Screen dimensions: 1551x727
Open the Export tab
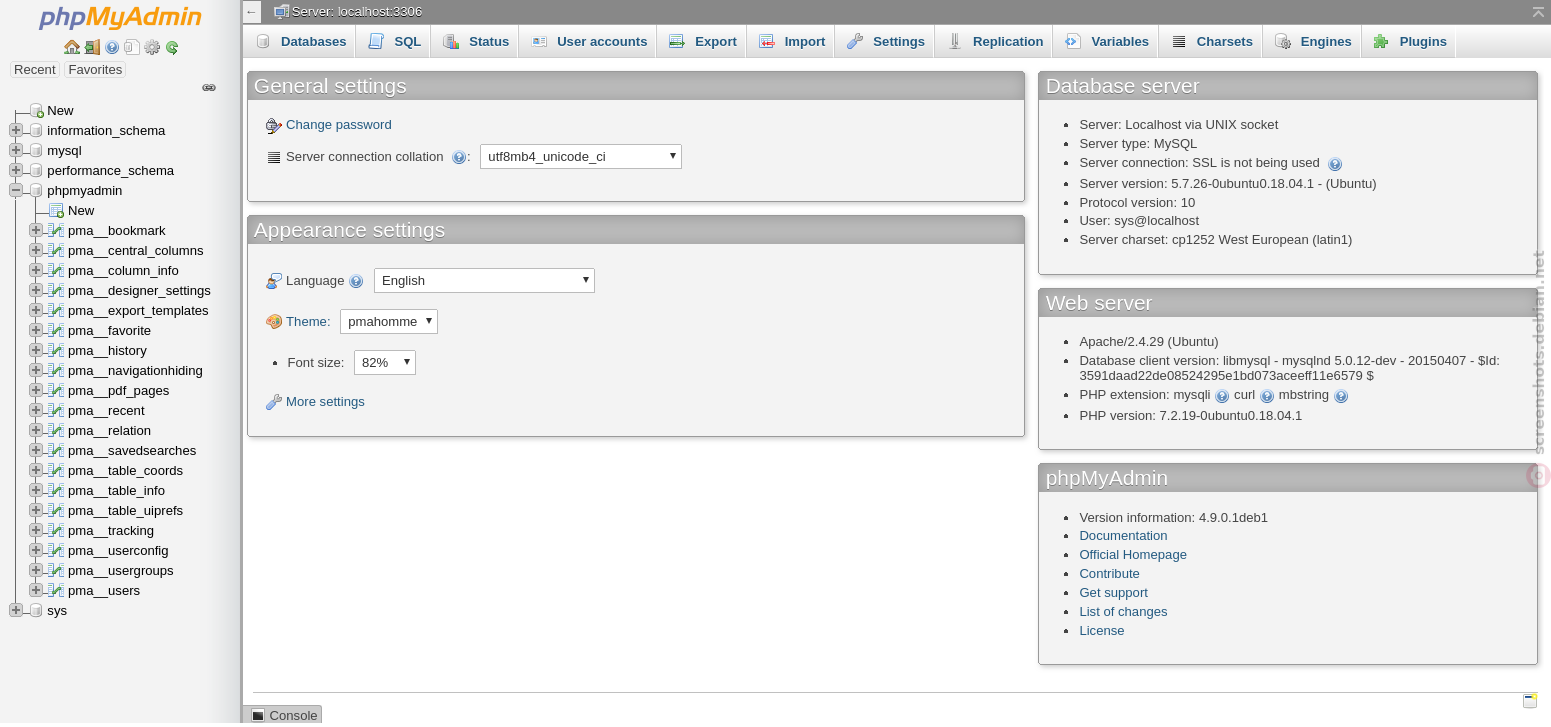703,41
